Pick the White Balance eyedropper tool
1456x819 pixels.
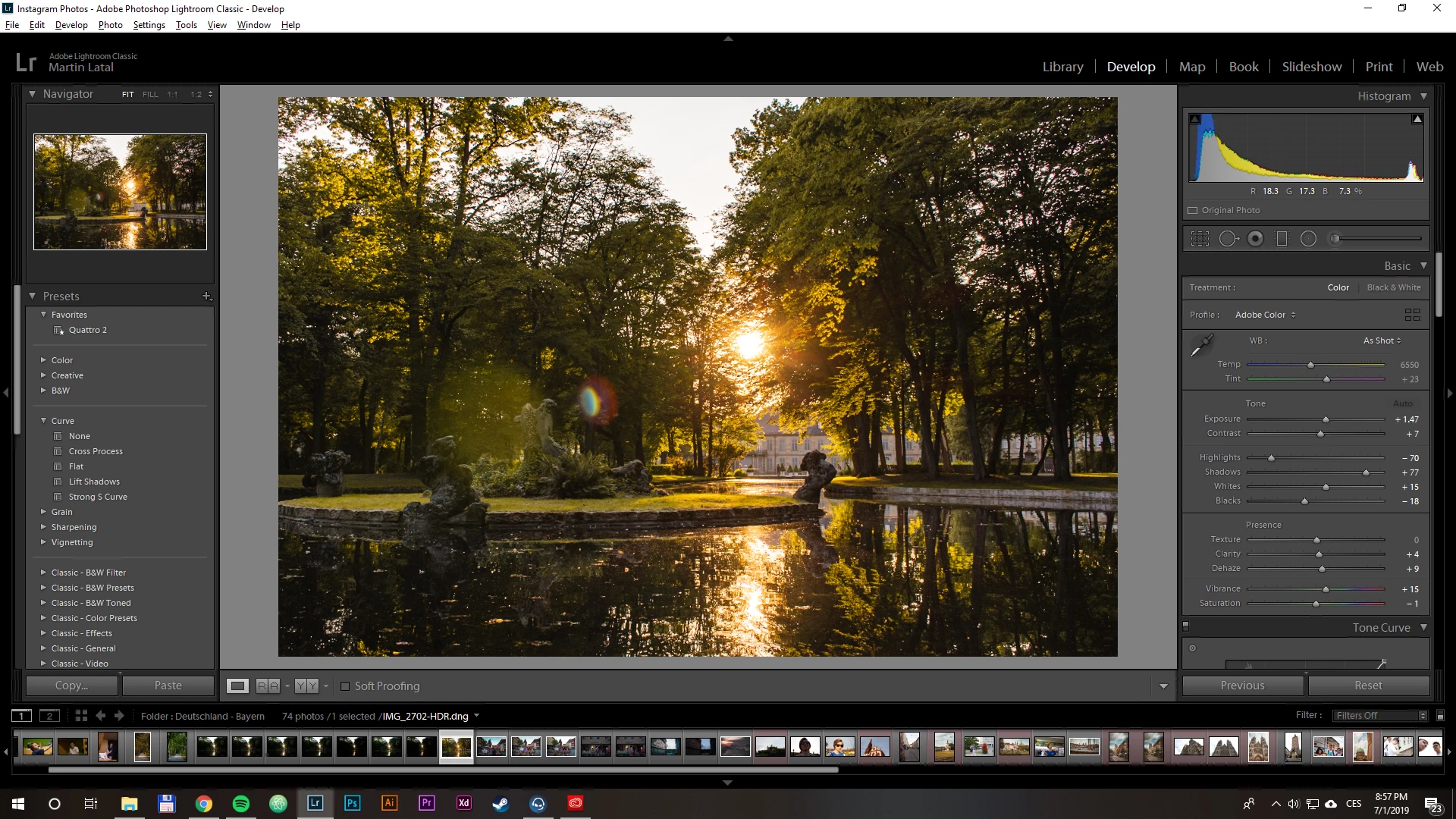click(1201, 346)
